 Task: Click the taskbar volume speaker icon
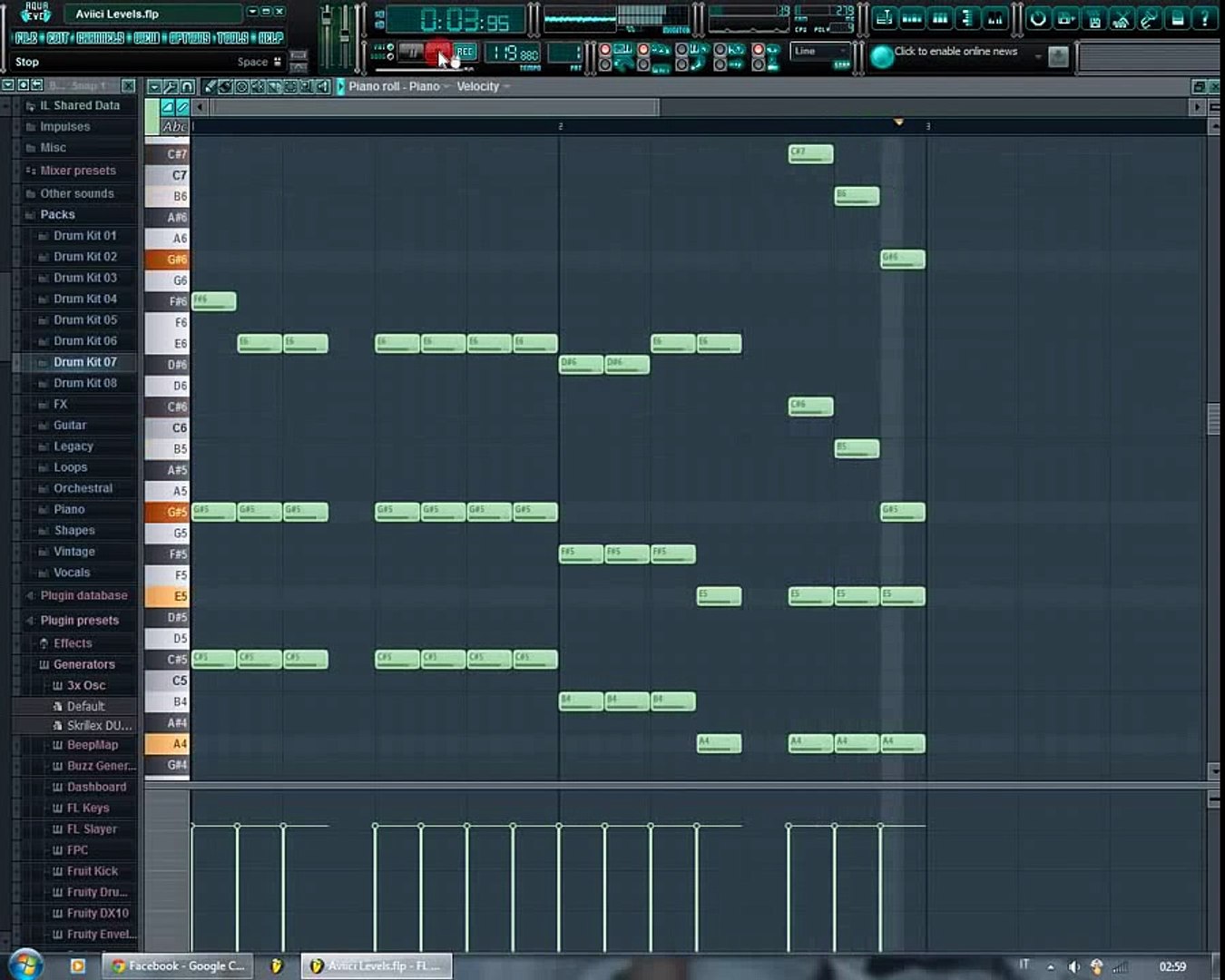pyautogui.click(x=1073, y=967)
